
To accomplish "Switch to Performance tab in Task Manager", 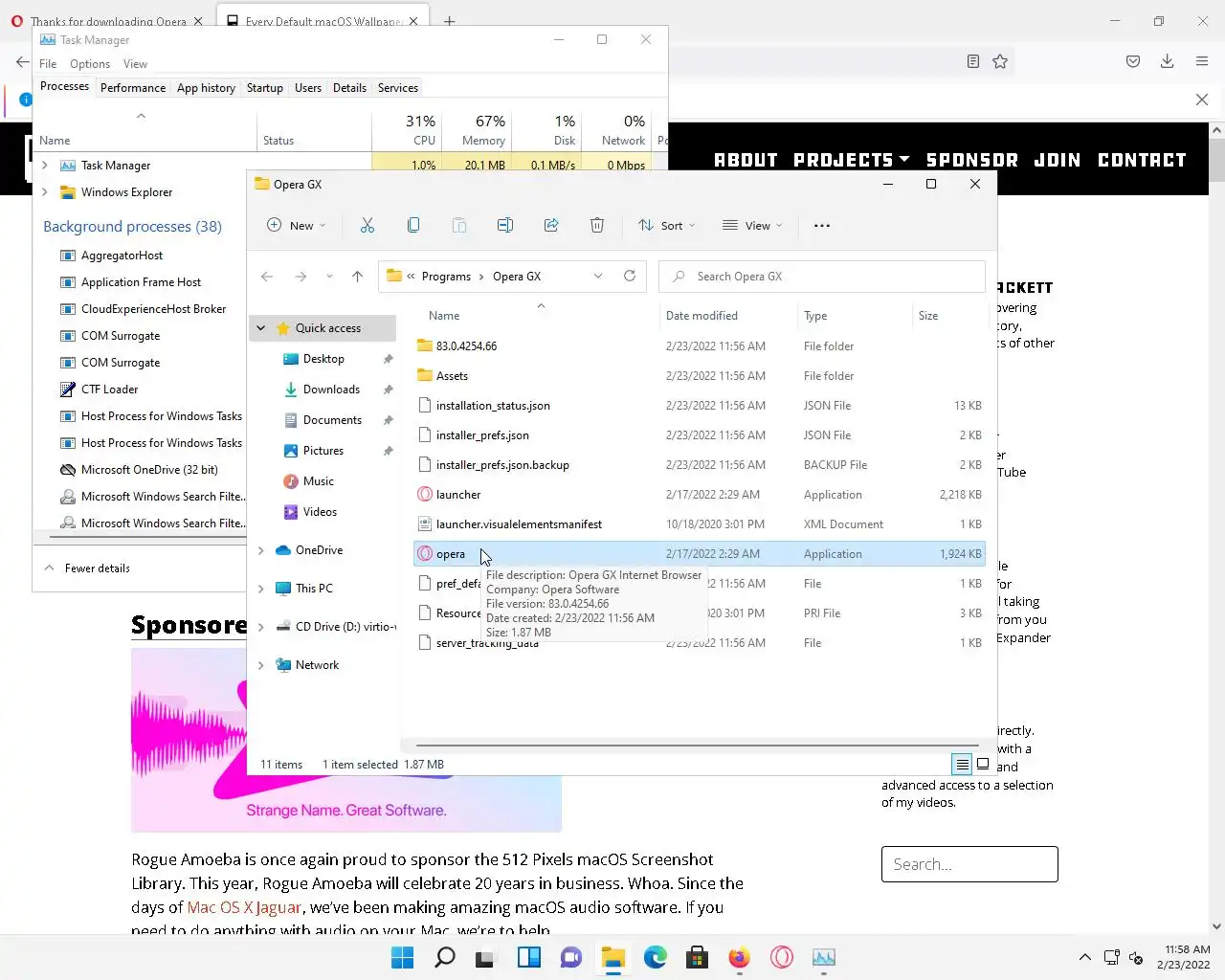I will [x=133, y=88].
